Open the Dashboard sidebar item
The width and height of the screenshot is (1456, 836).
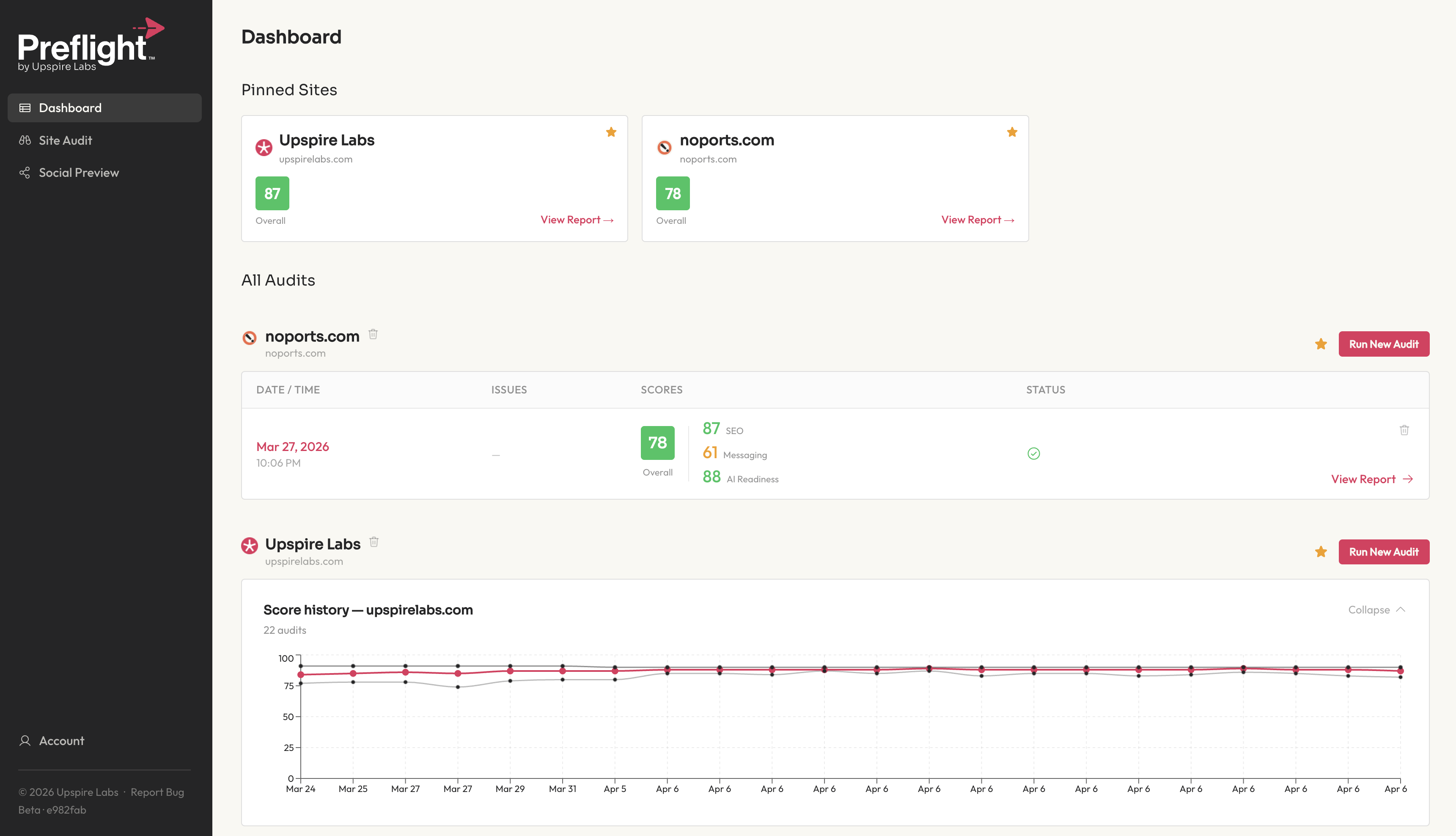[104, 108]
